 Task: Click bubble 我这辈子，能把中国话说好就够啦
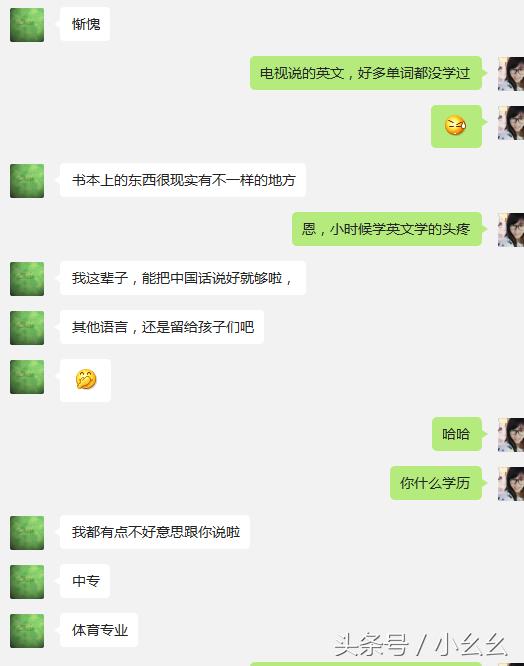tap(183, 278)
